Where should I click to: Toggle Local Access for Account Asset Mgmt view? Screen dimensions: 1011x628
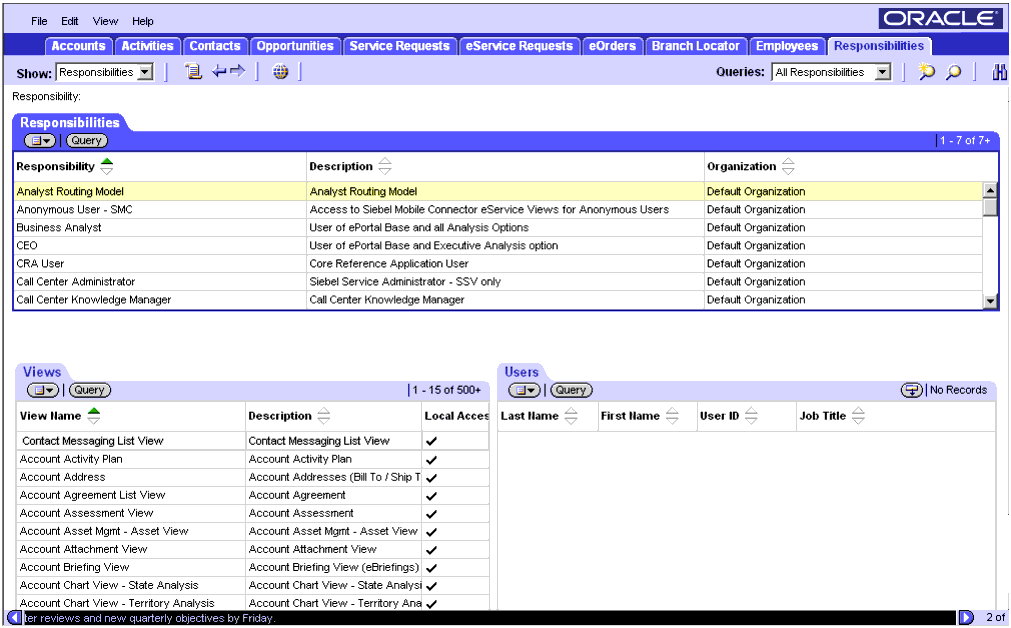431,532
